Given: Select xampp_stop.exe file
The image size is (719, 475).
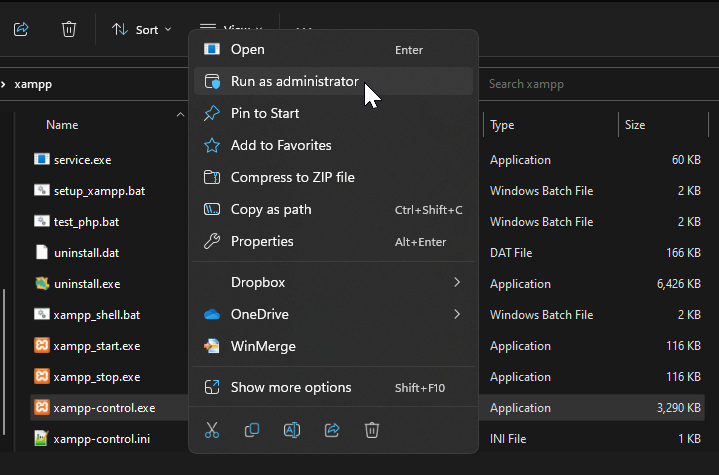Looking at the screenshot, I should (97, 377).
